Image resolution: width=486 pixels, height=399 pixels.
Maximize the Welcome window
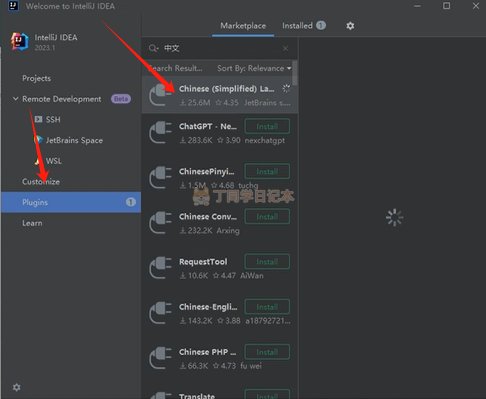point(446,6)
